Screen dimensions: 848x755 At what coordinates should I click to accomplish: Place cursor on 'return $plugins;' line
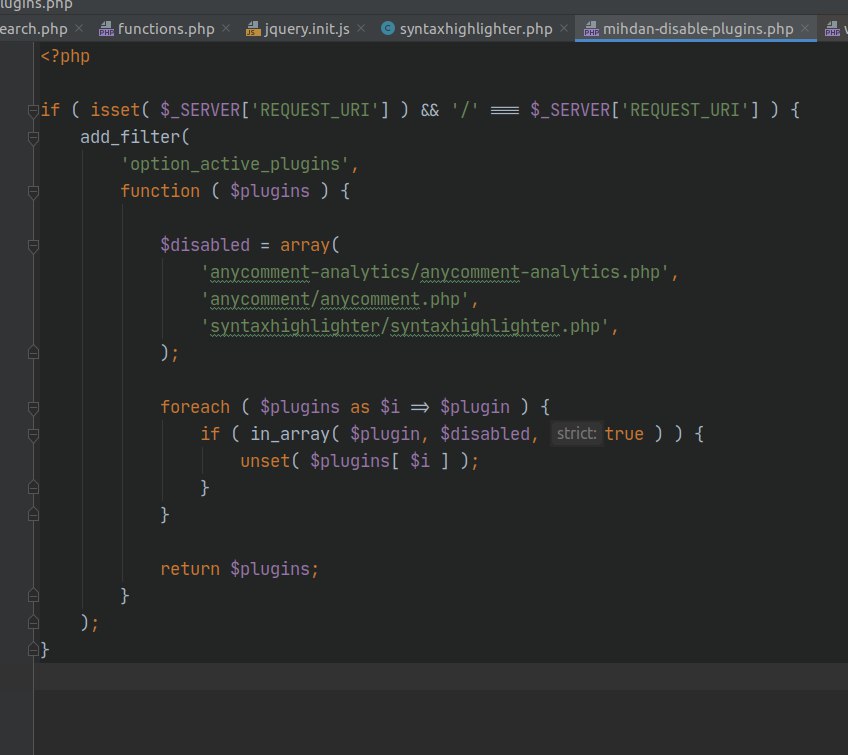(x=239, y=569)
